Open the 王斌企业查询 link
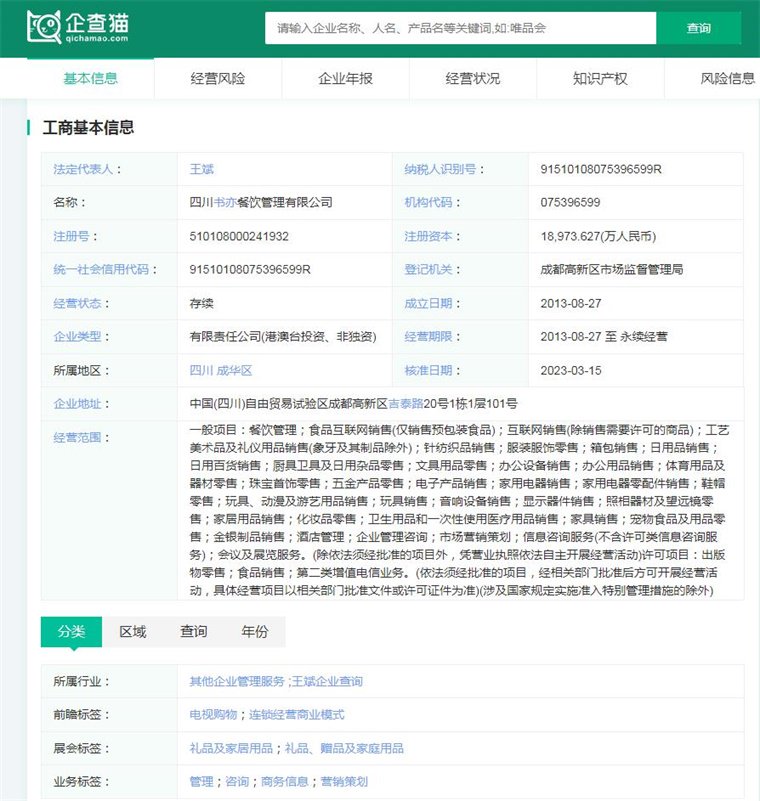 pyautogui.click(x=327, y=681)
